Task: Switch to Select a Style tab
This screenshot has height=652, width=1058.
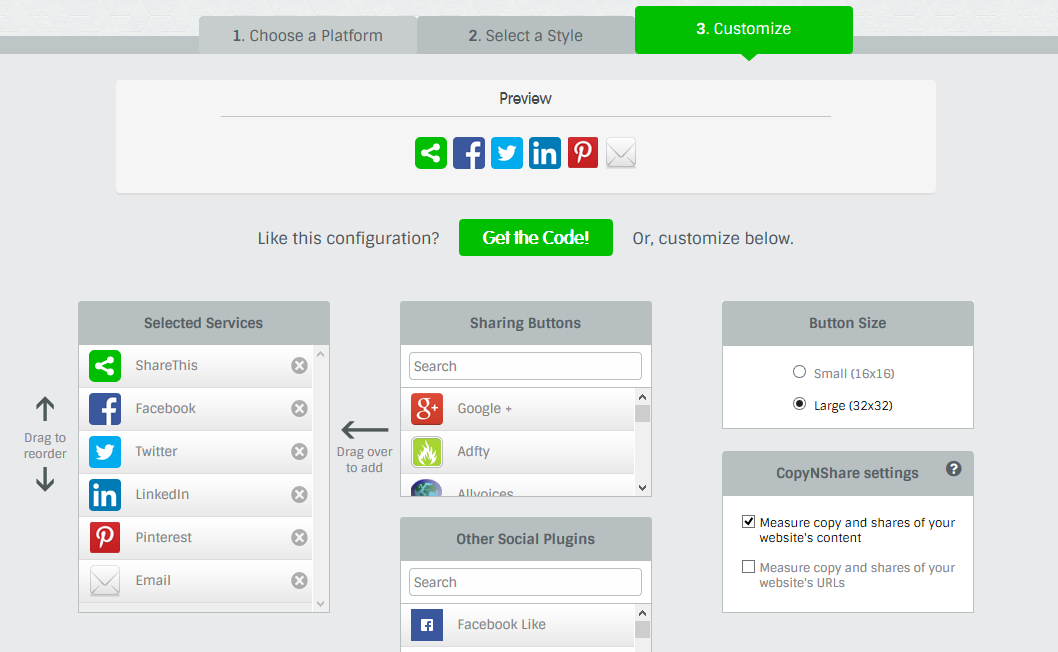Action: (525, 36)
